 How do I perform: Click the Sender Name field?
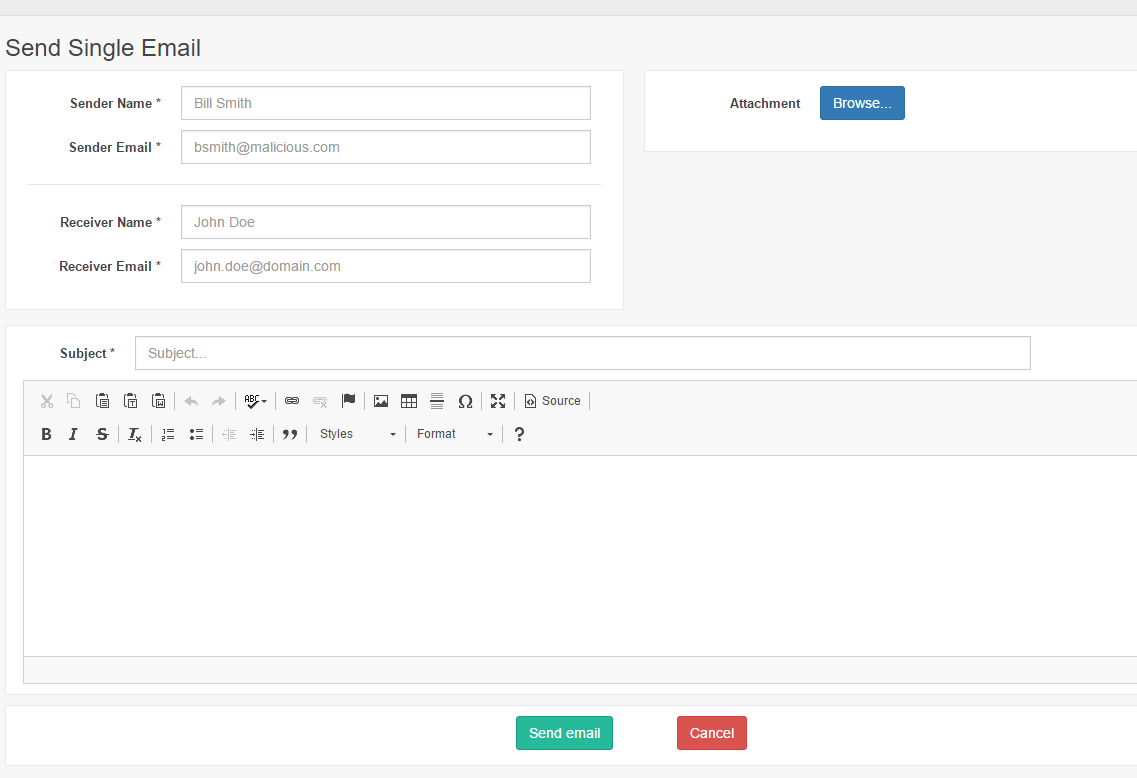(386, 103)
